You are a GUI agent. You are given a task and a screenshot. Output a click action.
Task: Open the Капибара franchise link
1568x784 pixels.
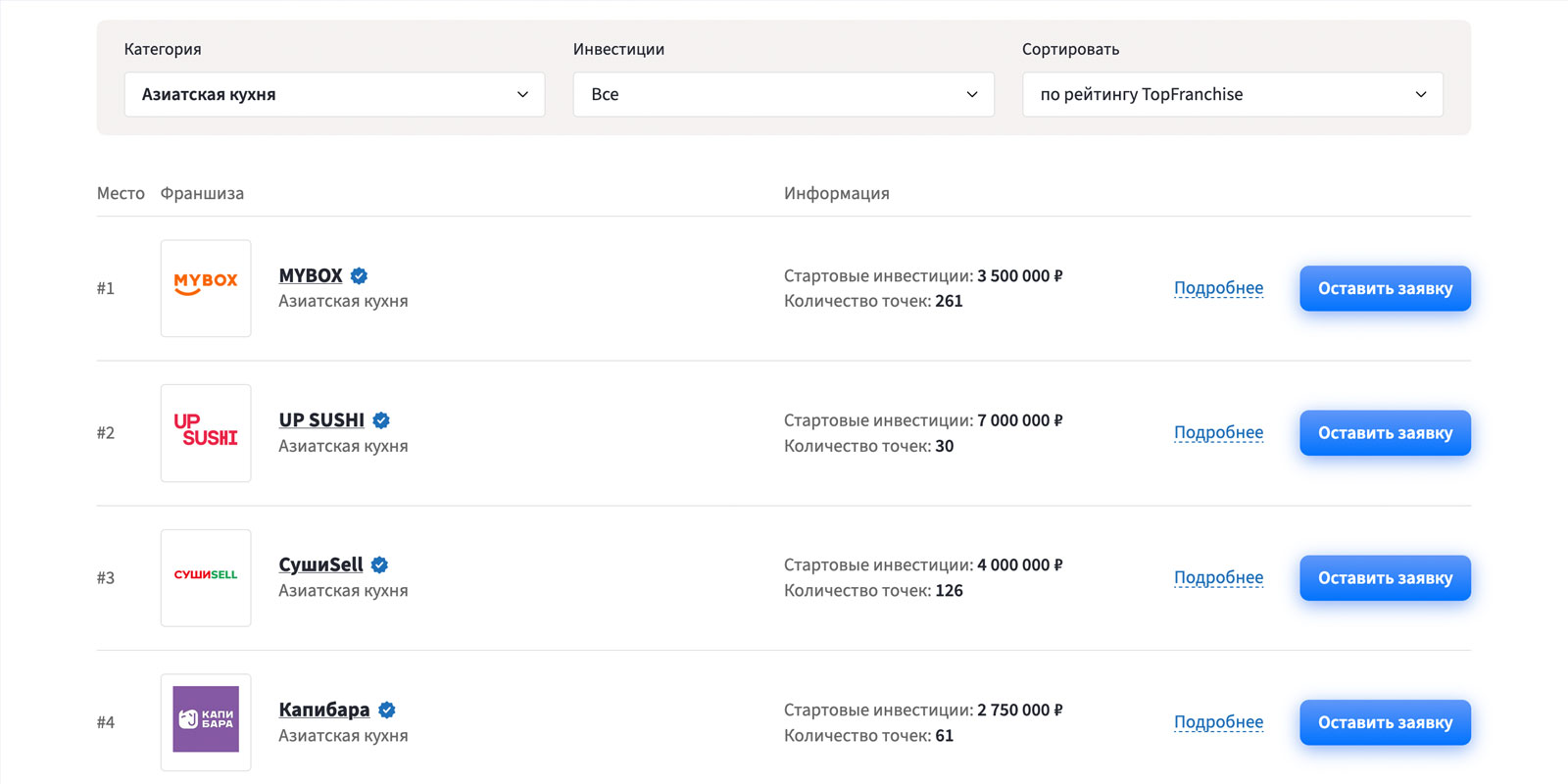(x=324, y=710)
